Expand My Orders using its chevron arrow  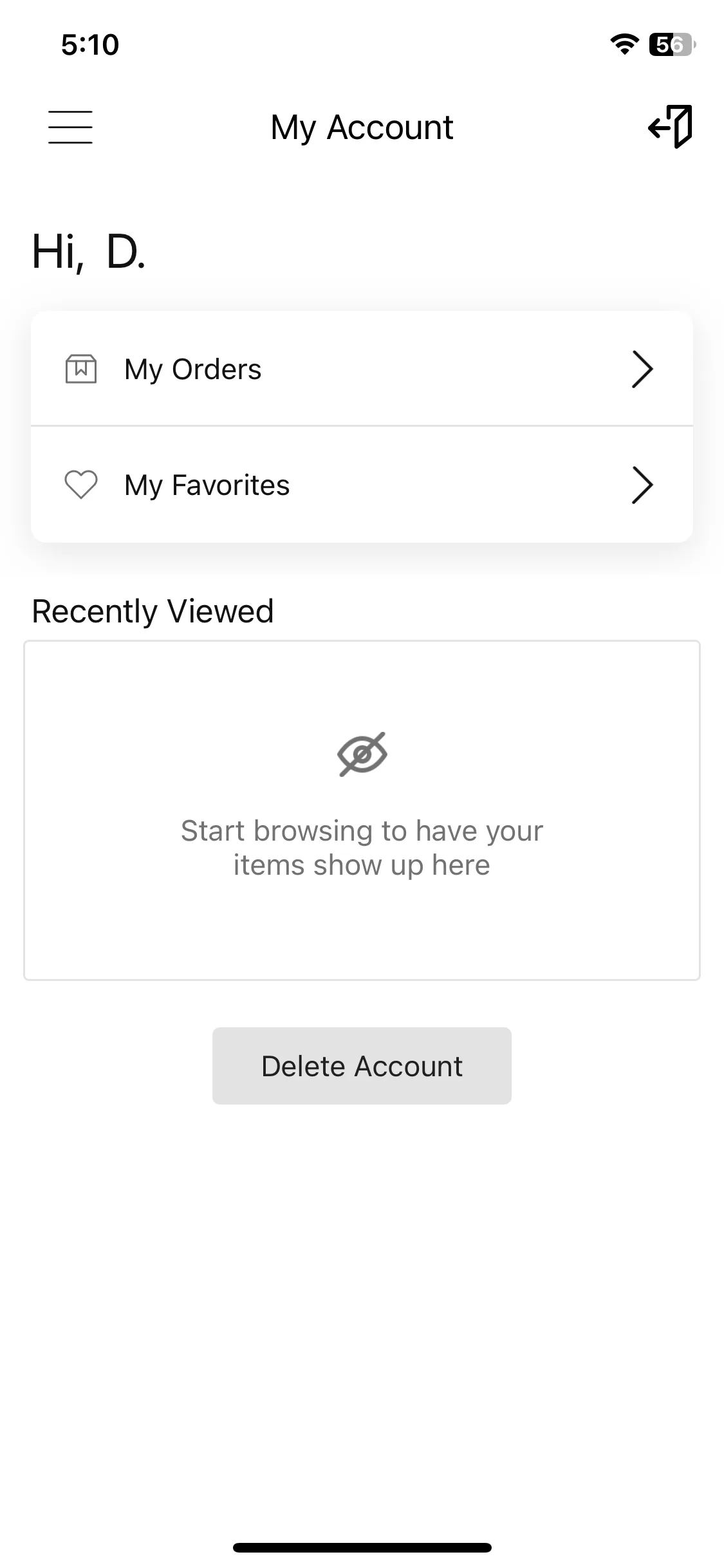point(642,369)
